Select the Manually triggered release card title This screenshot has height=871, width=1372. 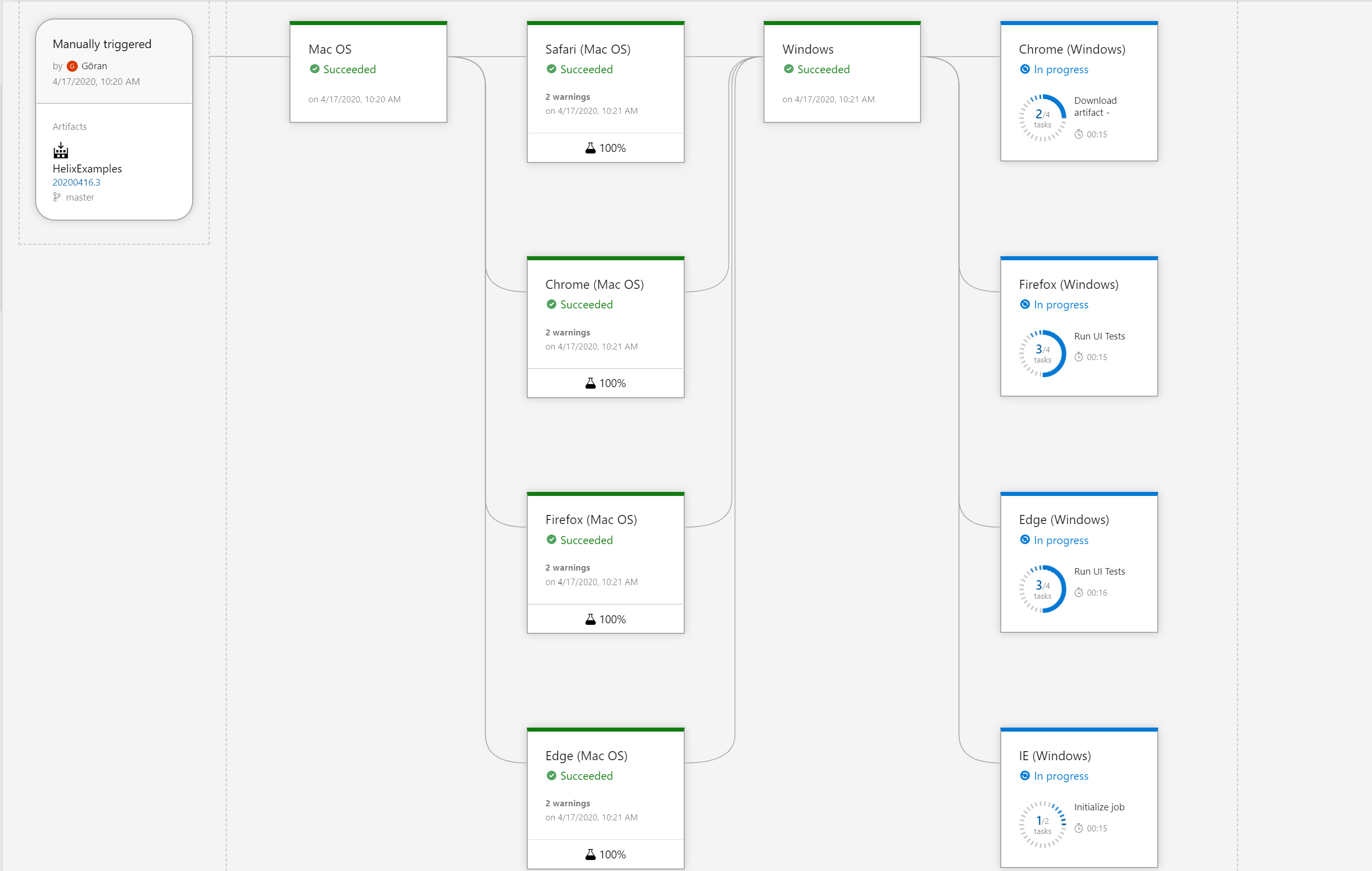[102, 44]
